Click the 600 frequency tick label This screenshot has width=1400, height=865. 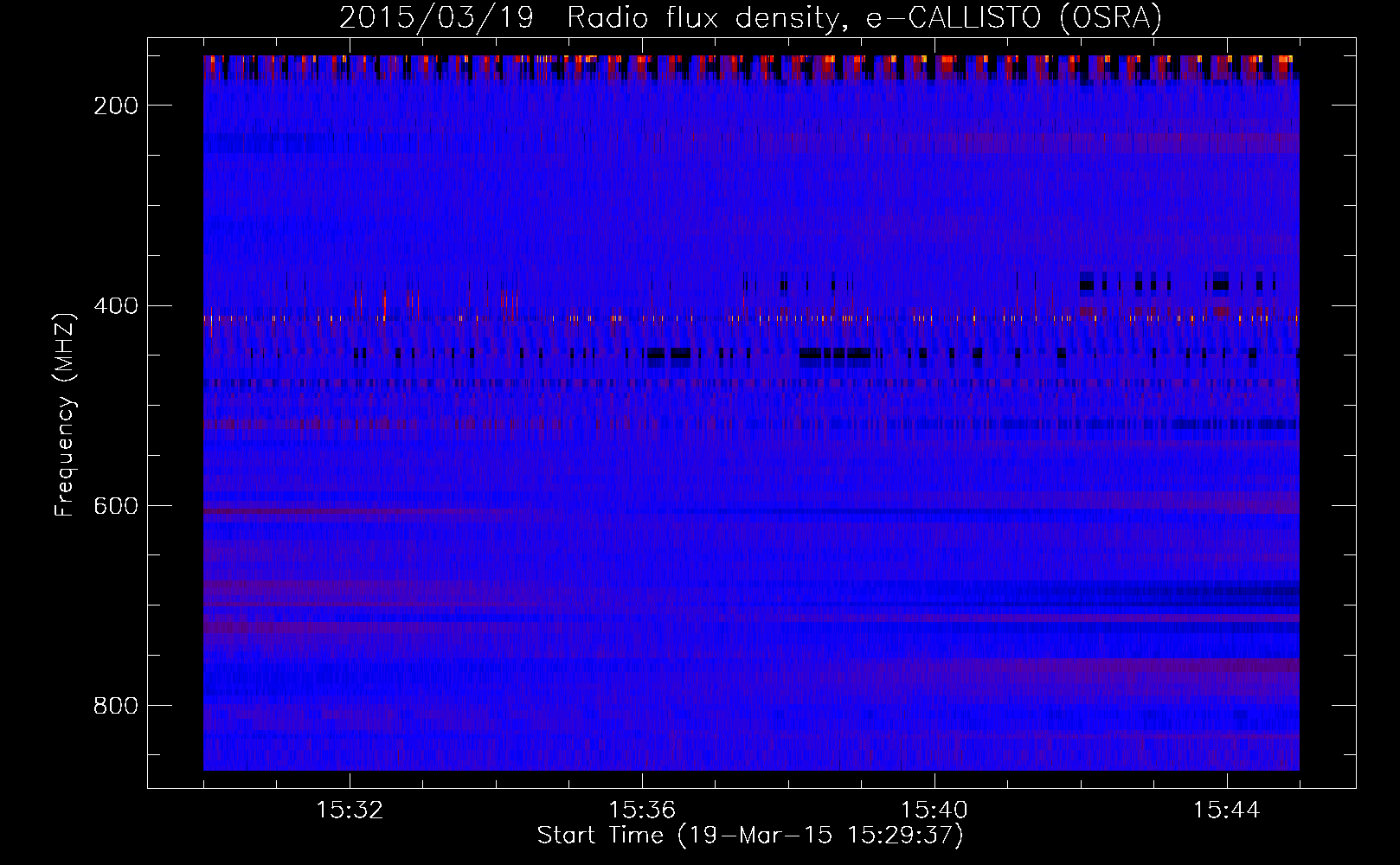click(115, 506)
